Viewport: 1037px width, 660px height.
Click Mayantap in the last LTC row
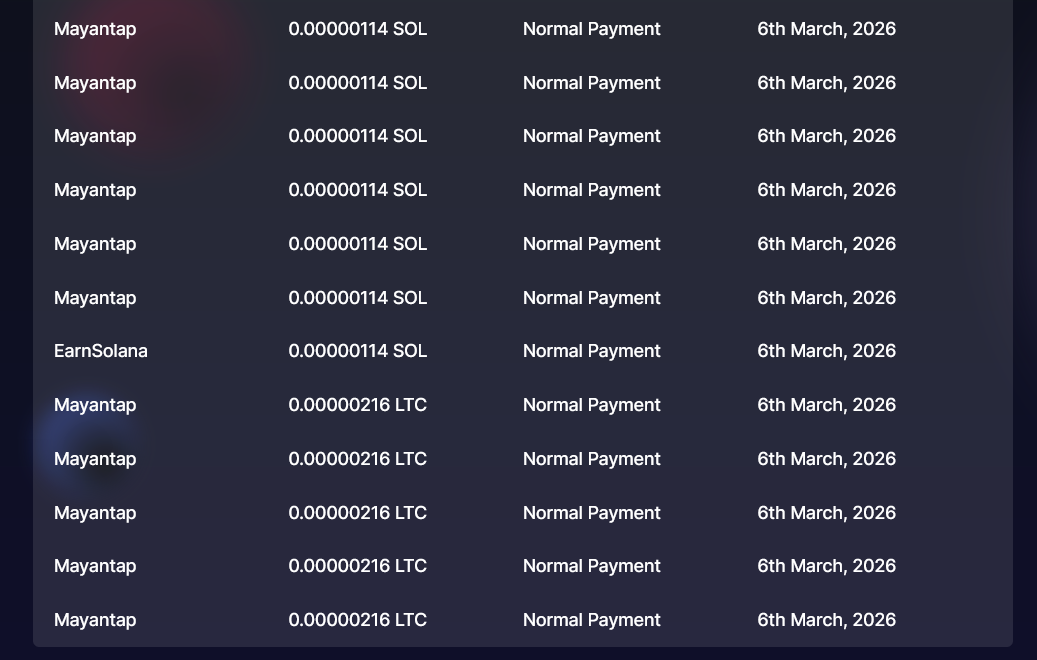(95, 620)
